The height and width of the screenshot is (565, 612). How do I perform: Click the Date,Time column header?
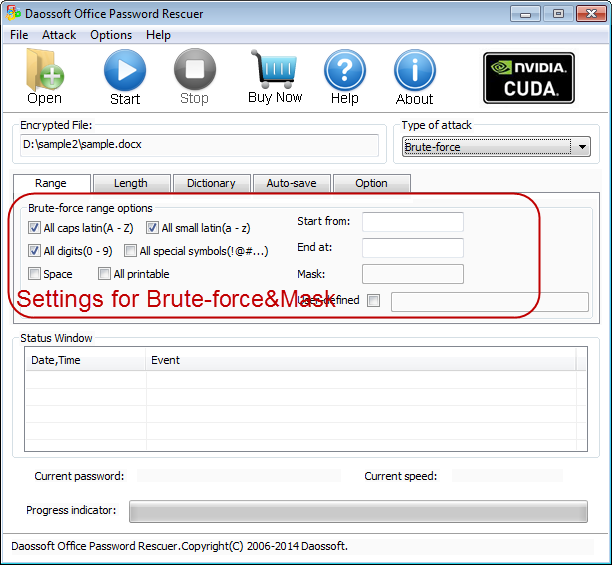(85, 360)
